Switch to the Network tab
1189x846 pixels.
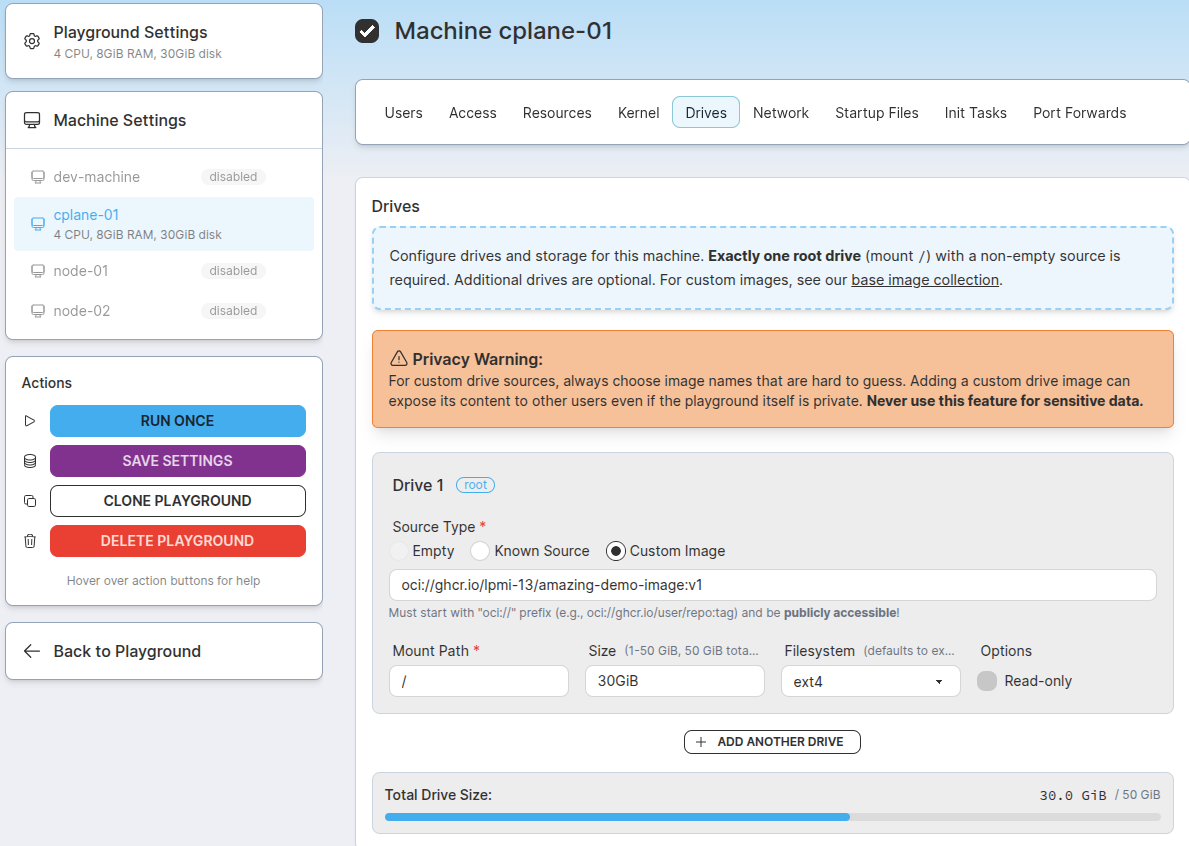781,113
